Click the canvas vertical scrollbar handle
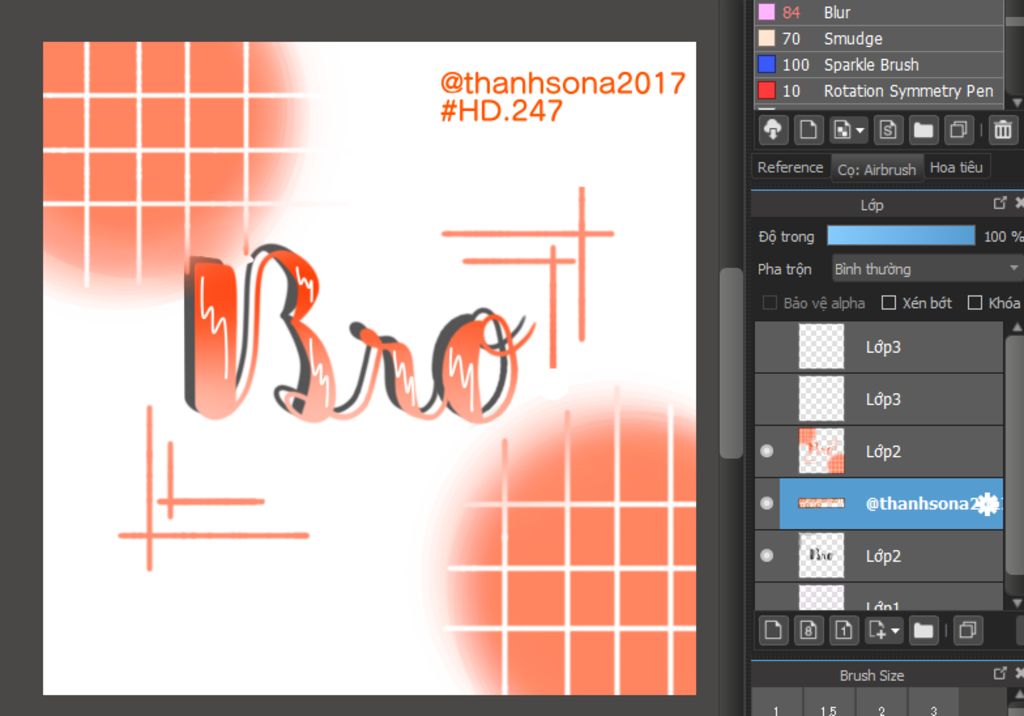The width and height of the screenshot is (1024, 716). 731,363
